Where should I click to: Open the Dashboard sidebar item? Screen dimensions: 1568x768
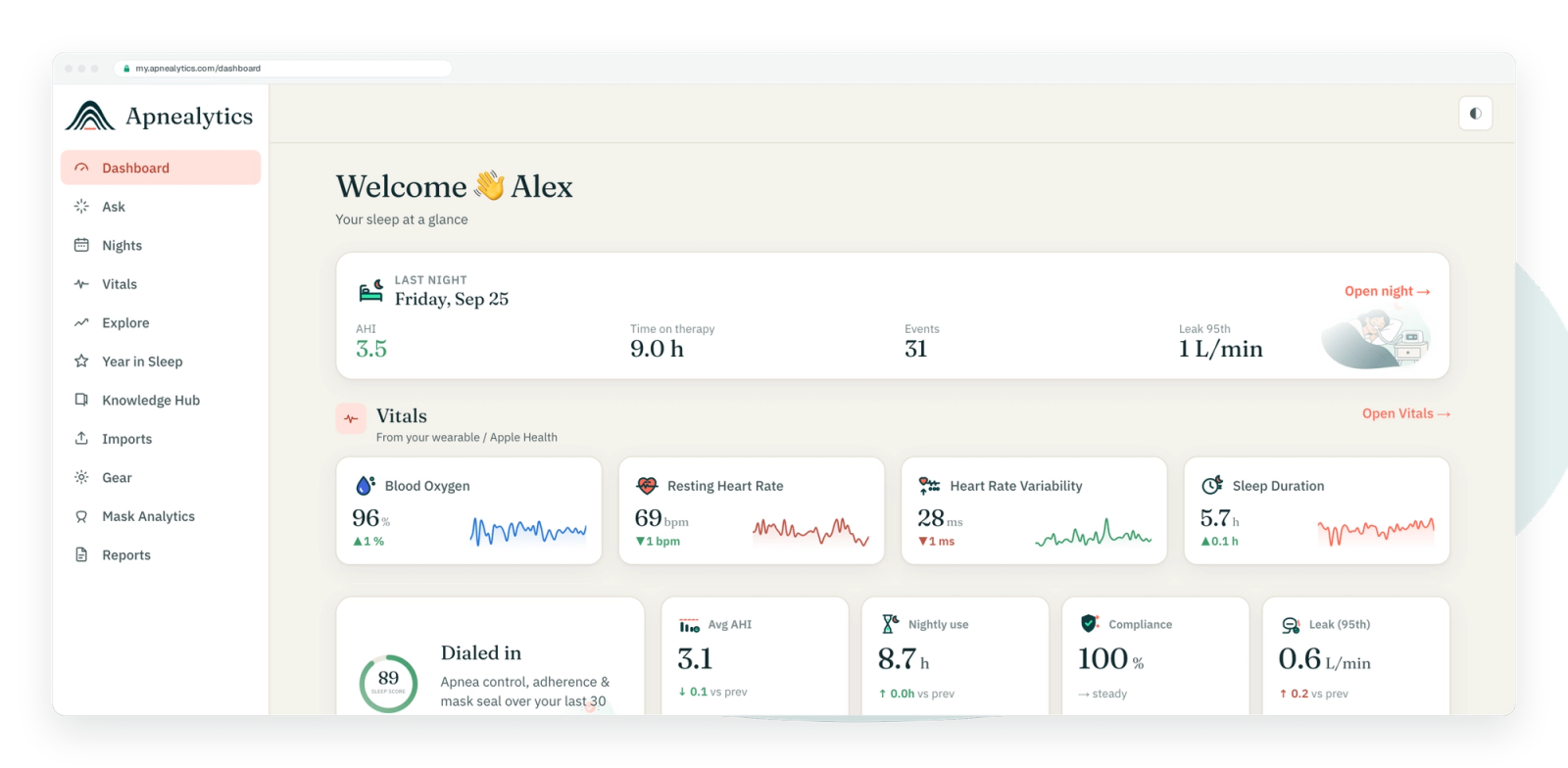161,168
